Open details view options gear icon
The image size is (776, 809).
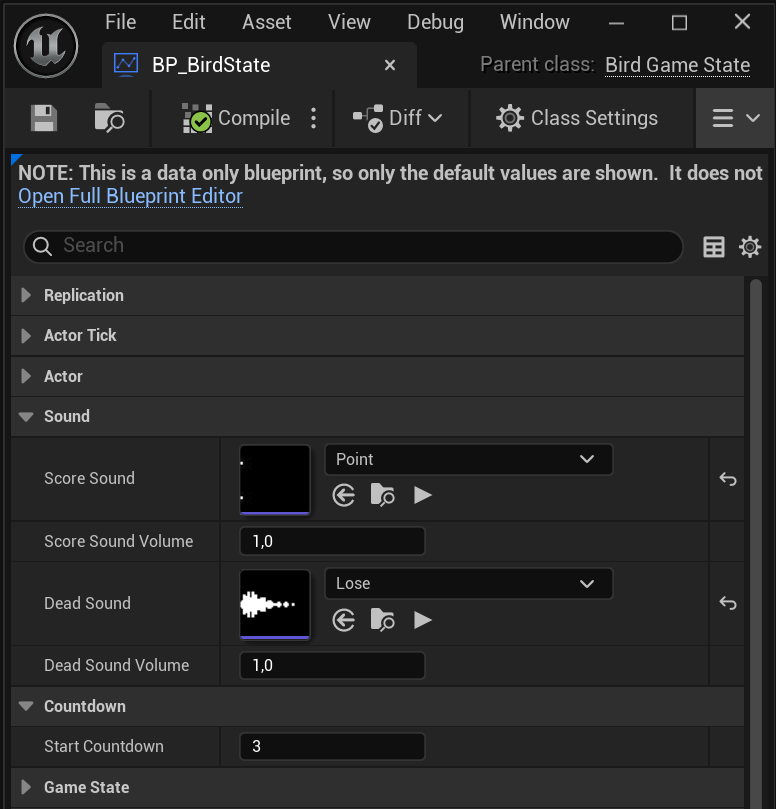pyautogui.click(x=750, y=247)
